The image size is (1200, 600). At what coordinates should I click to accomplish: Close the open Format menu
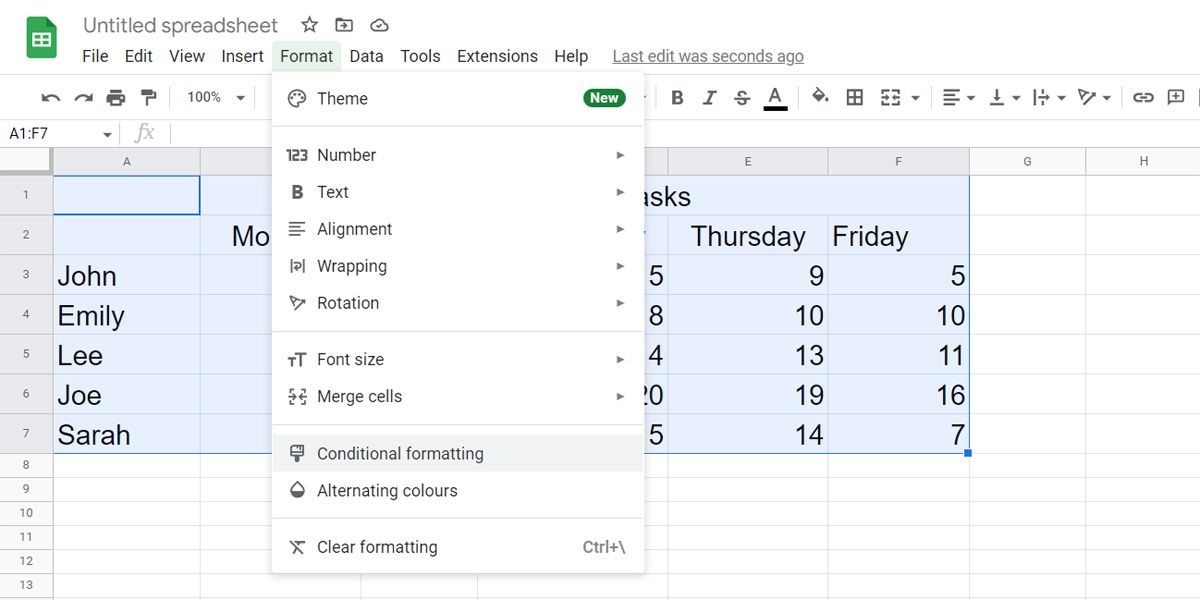306,56
